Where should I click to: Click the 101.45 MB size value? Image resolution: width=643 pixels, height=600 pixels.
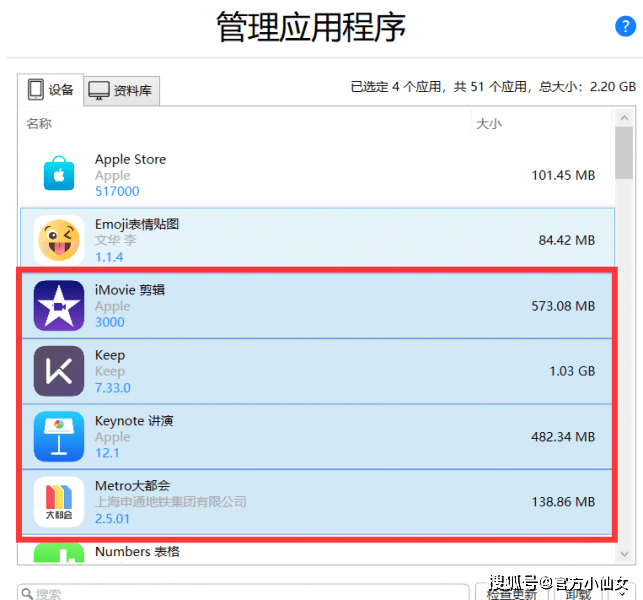tap(563, 175)
